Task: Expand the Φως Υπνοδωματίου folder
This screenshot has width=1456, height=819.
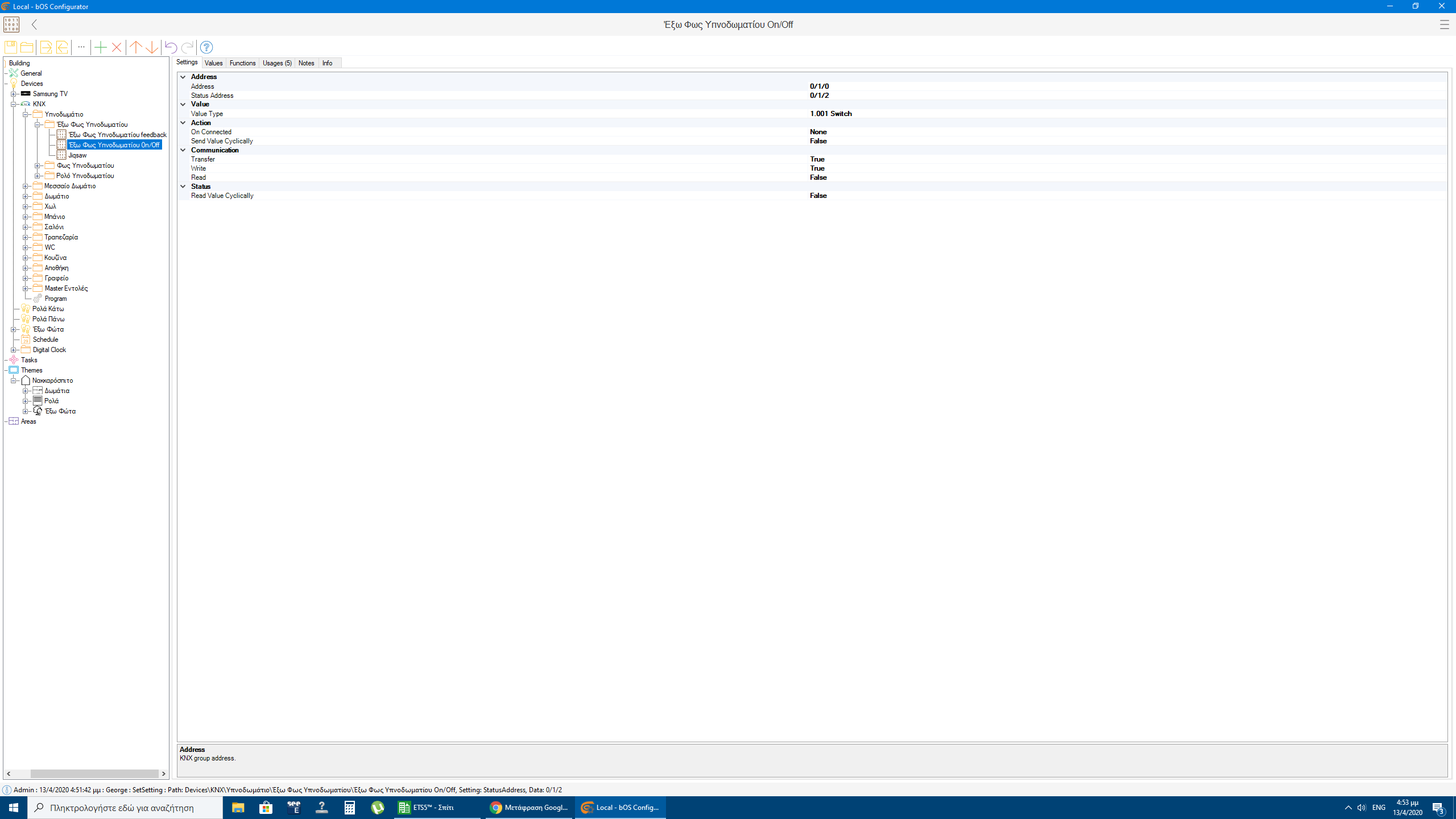Action: tap(38, 166)
